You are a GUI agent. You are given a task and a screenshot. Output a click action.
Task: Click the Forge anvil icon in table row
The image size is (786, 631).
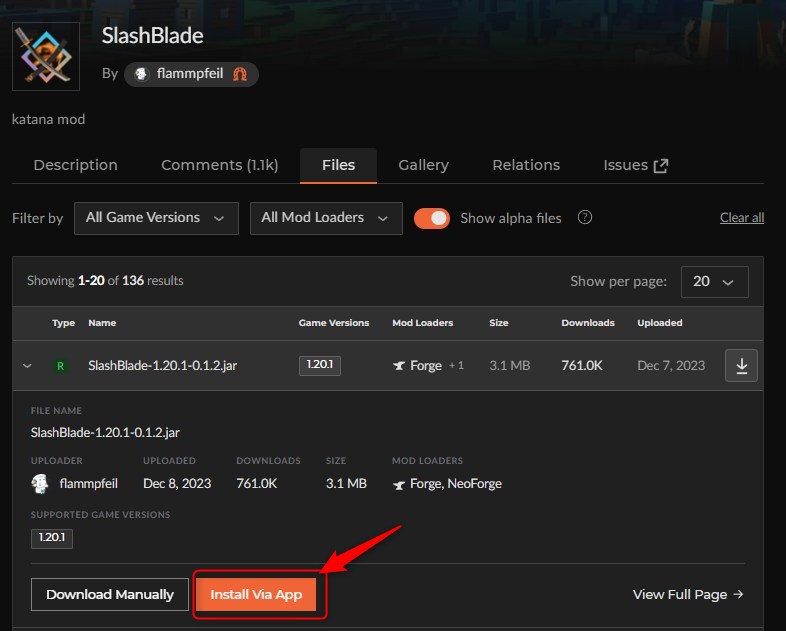[x=399, y=366]
